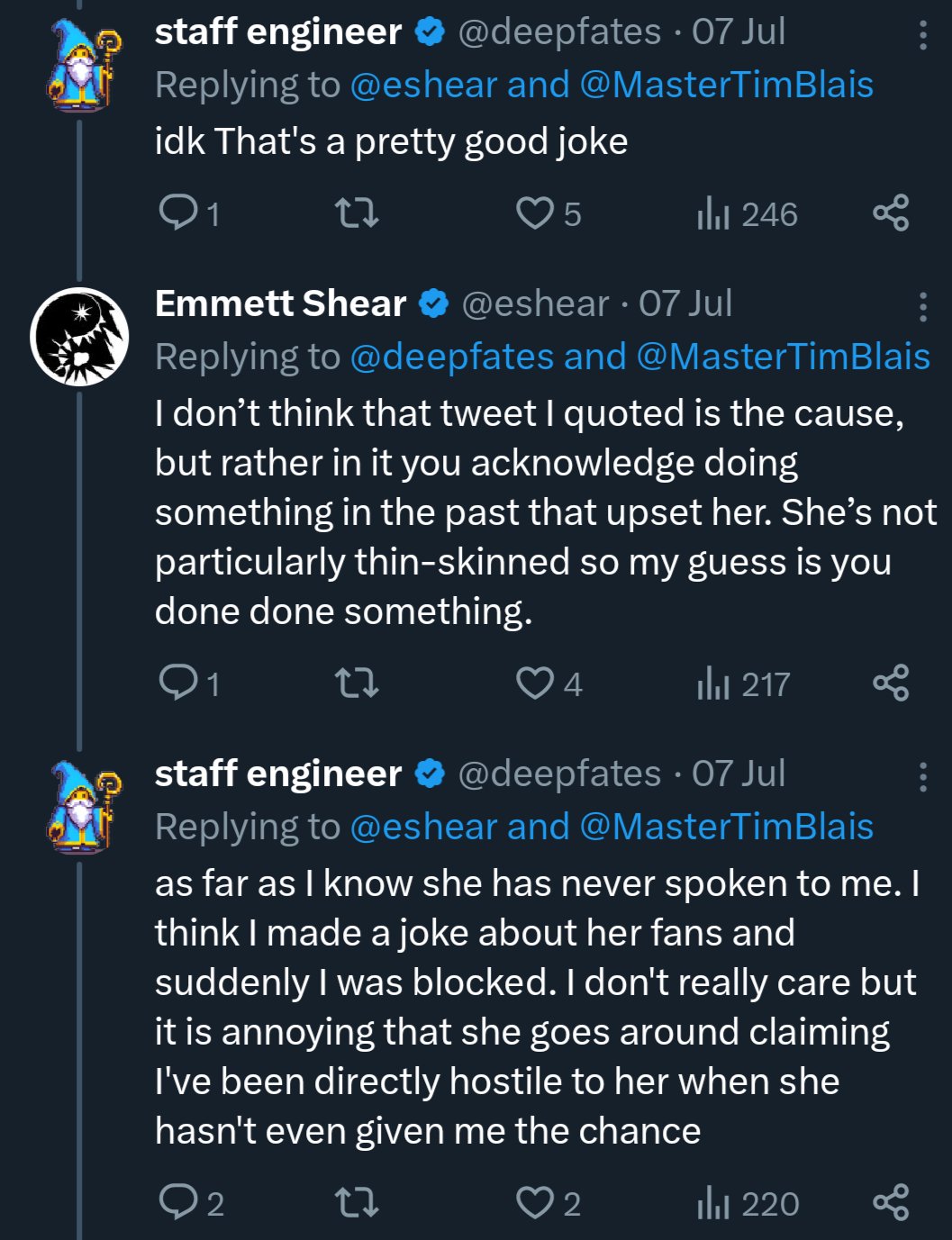View analytics showing 246 views
Viewport: 952px width, 1240px height.
pyautogui.click(x=747, y=214)
